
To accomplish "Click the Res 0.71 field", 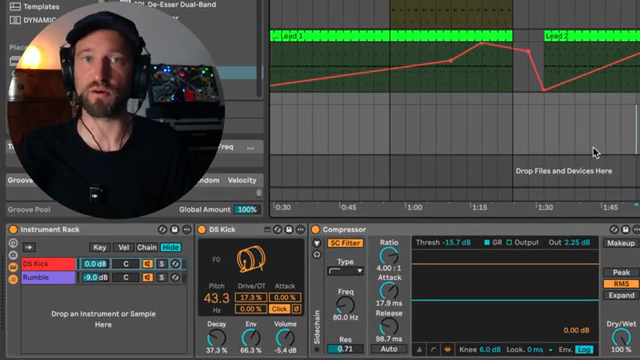I will [x=345, y=349].
